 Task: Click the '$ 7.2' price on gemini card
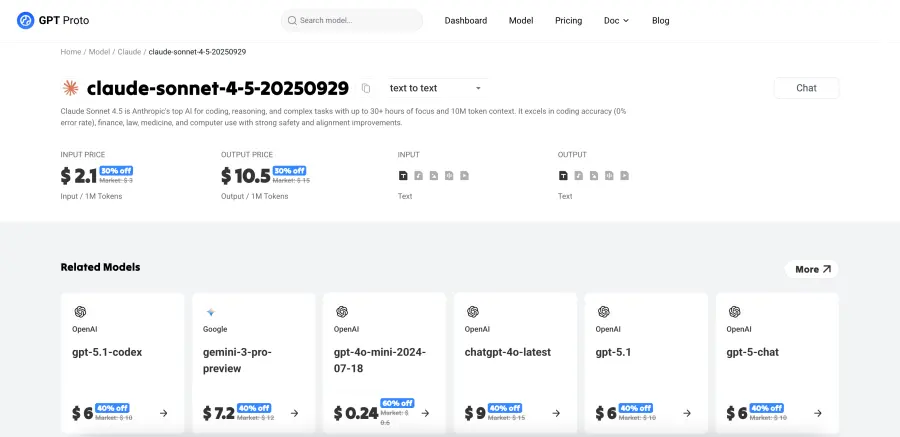tap(219, 413)
